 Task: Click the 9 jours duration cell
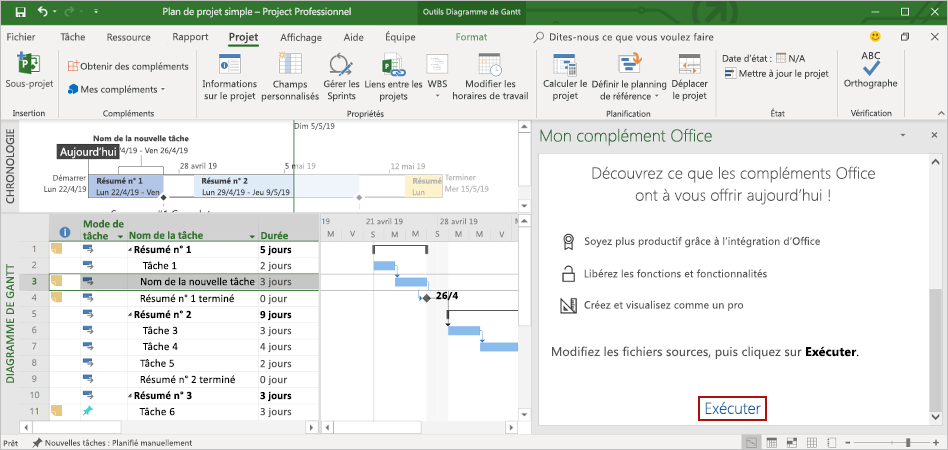288,315
